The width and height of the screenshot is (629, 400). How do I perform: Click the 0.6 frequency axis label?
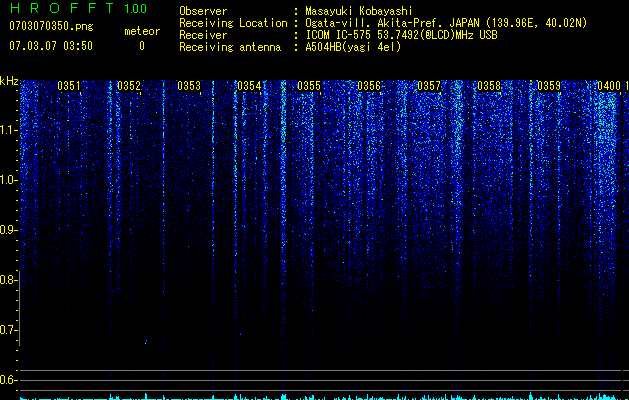click(x=7, y=380)
